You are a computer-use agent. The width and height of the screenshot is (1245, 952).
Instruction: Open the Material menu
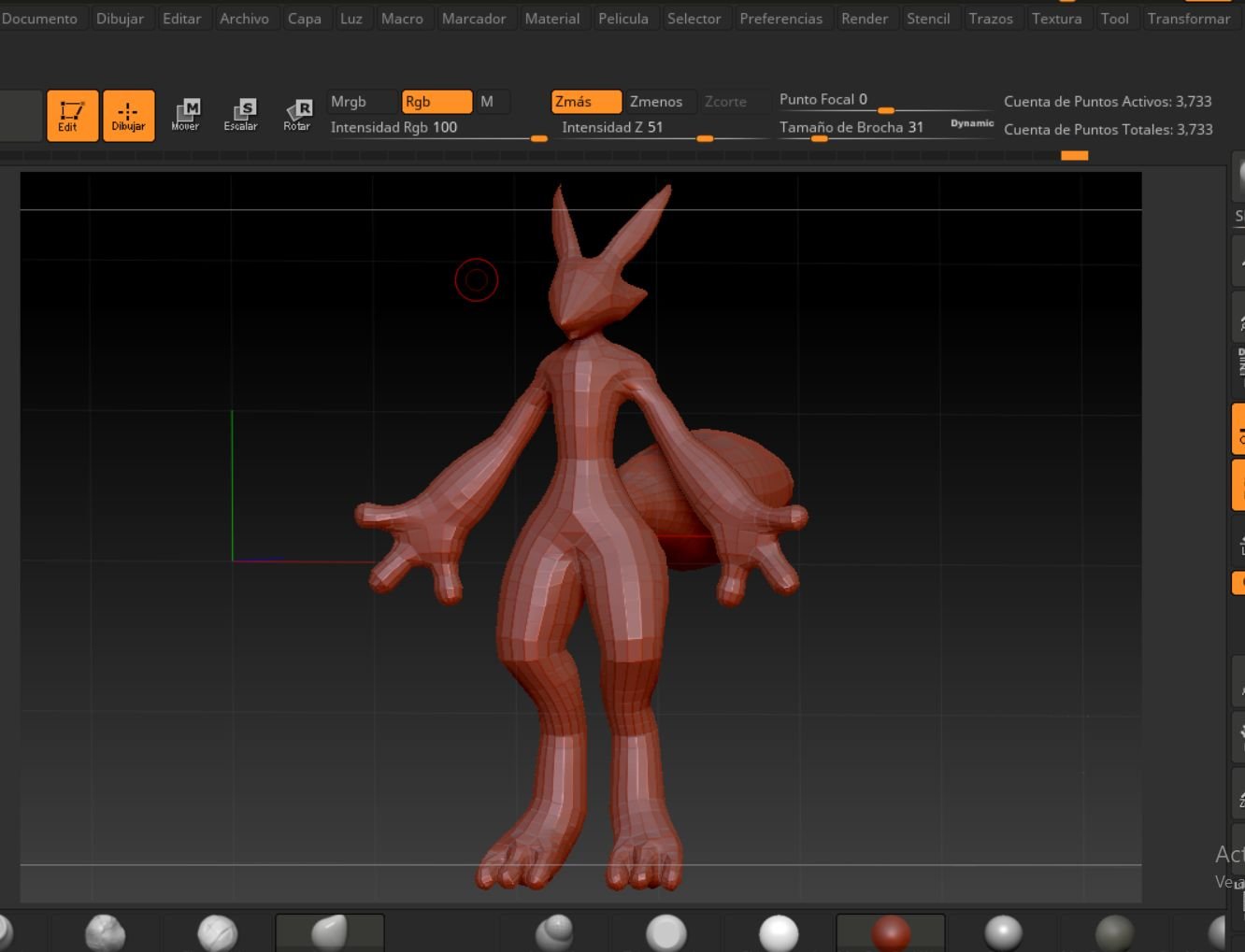pos(552,19)
